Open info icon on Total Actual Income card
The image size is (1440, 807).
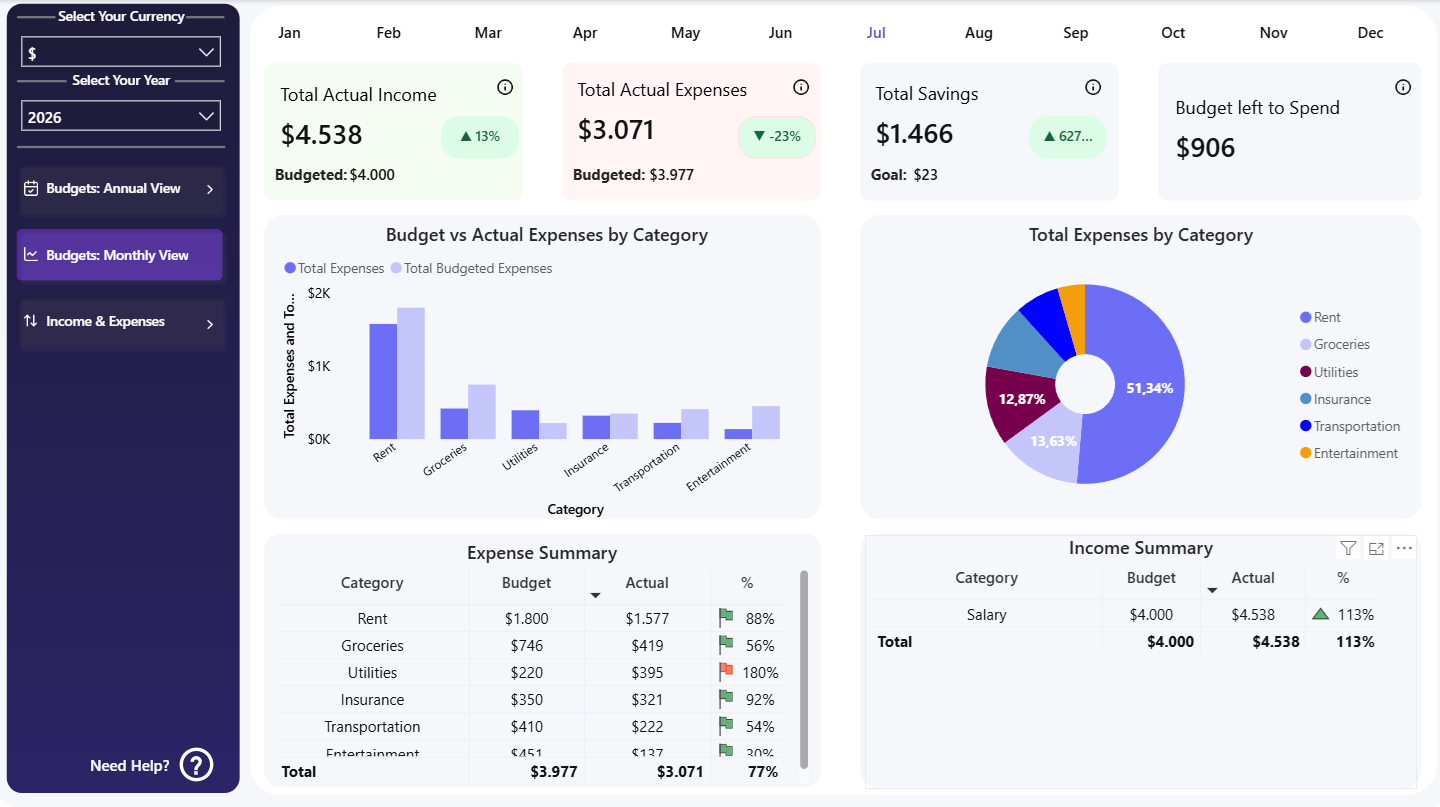[x=505, y=87]
